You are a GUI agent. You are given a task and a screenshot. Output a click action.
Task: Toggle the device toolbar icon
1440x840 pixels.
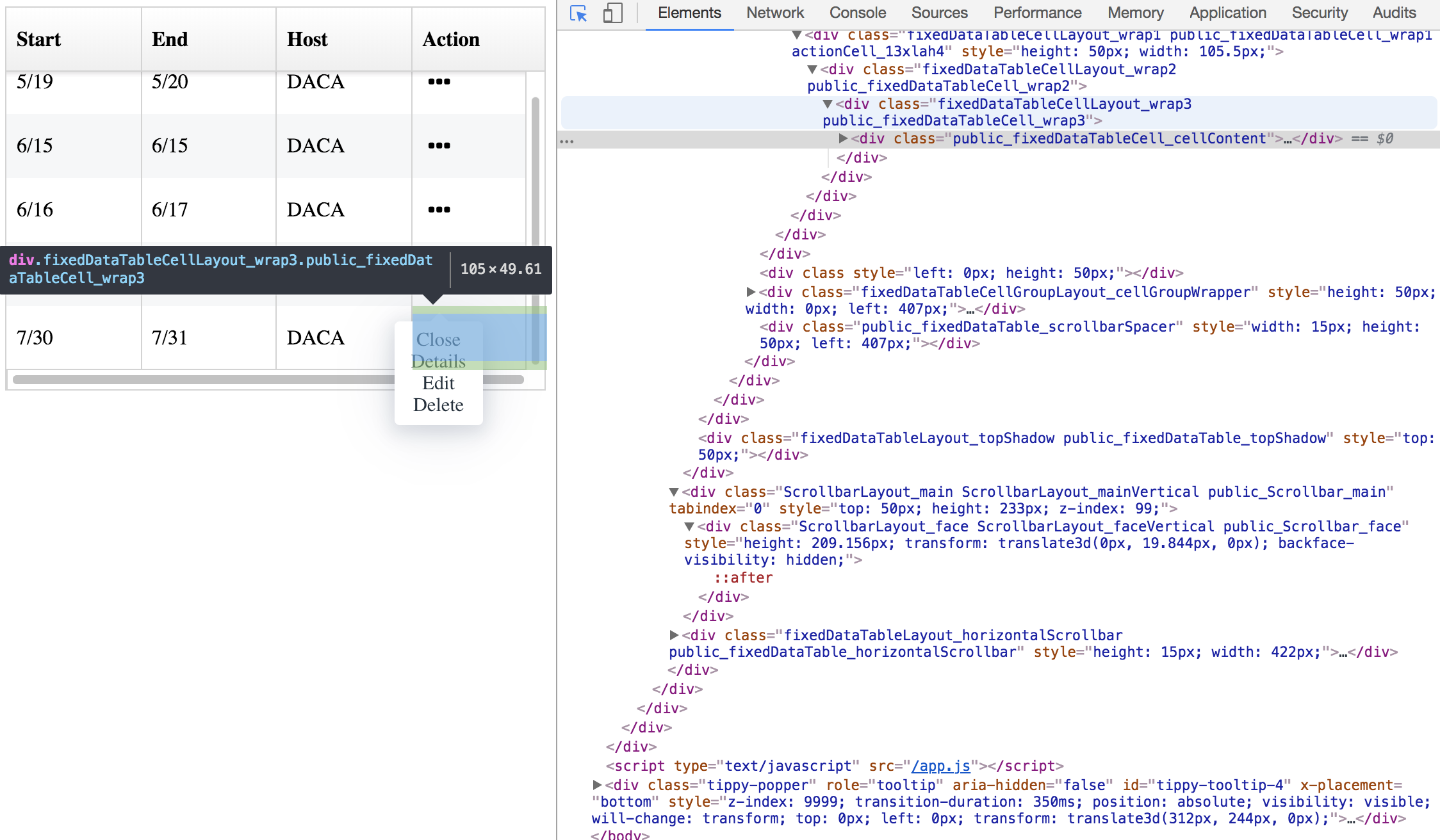(x=612, y=13)
